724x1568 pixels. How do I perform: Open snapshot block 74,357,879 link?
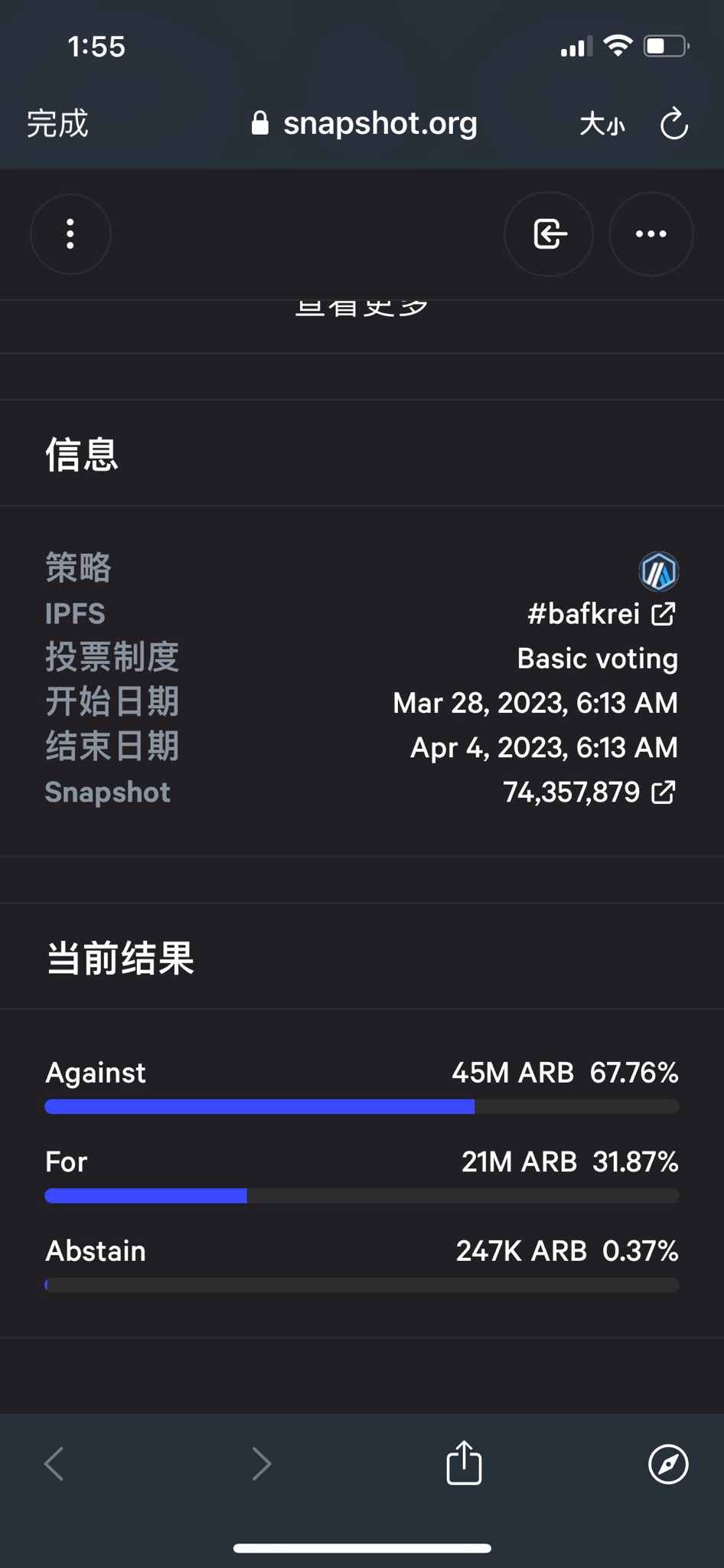point(589,792)
